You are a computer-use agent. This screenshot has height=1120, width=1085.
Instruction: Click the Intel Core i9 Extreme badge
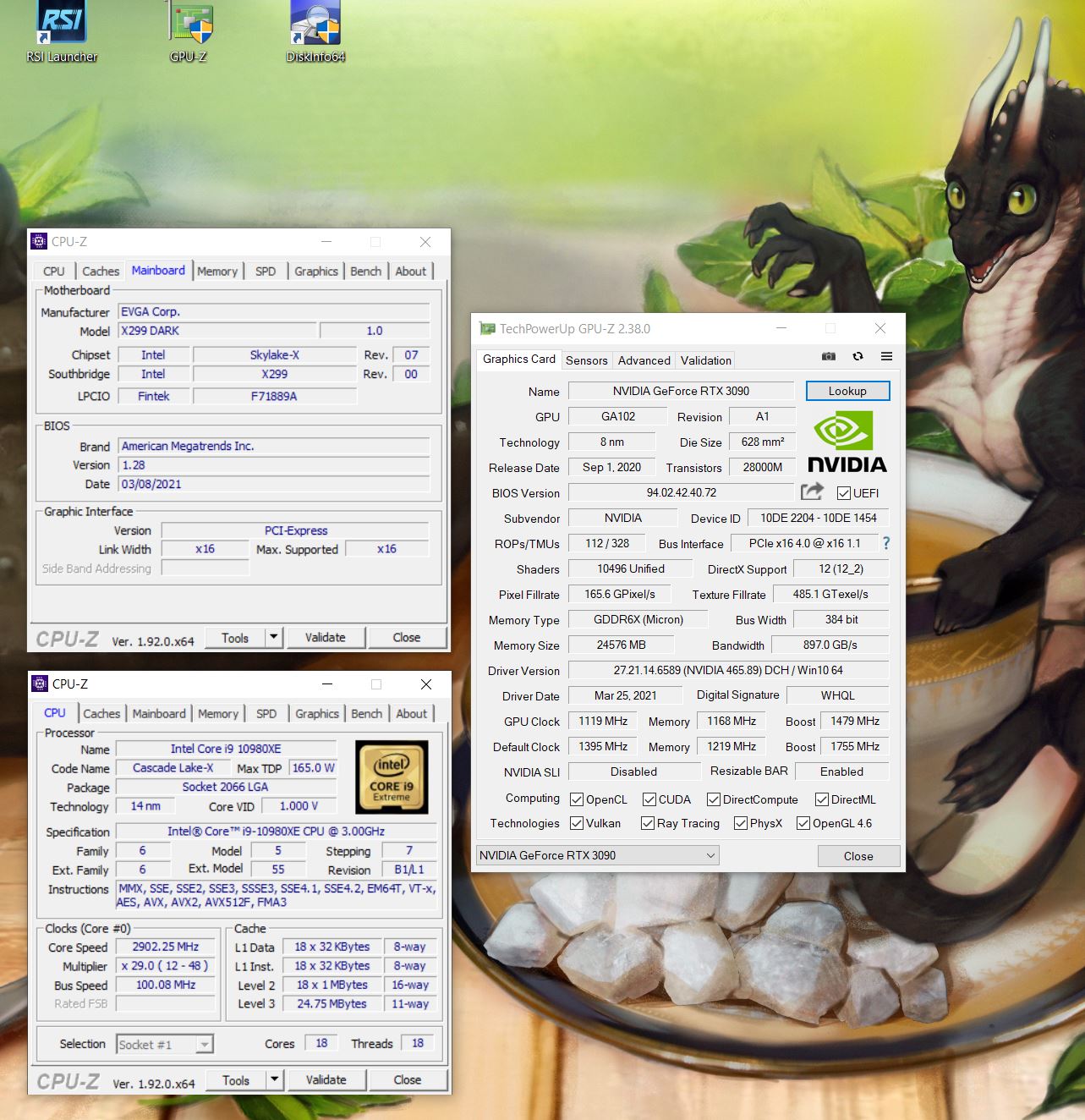[392, 777]
